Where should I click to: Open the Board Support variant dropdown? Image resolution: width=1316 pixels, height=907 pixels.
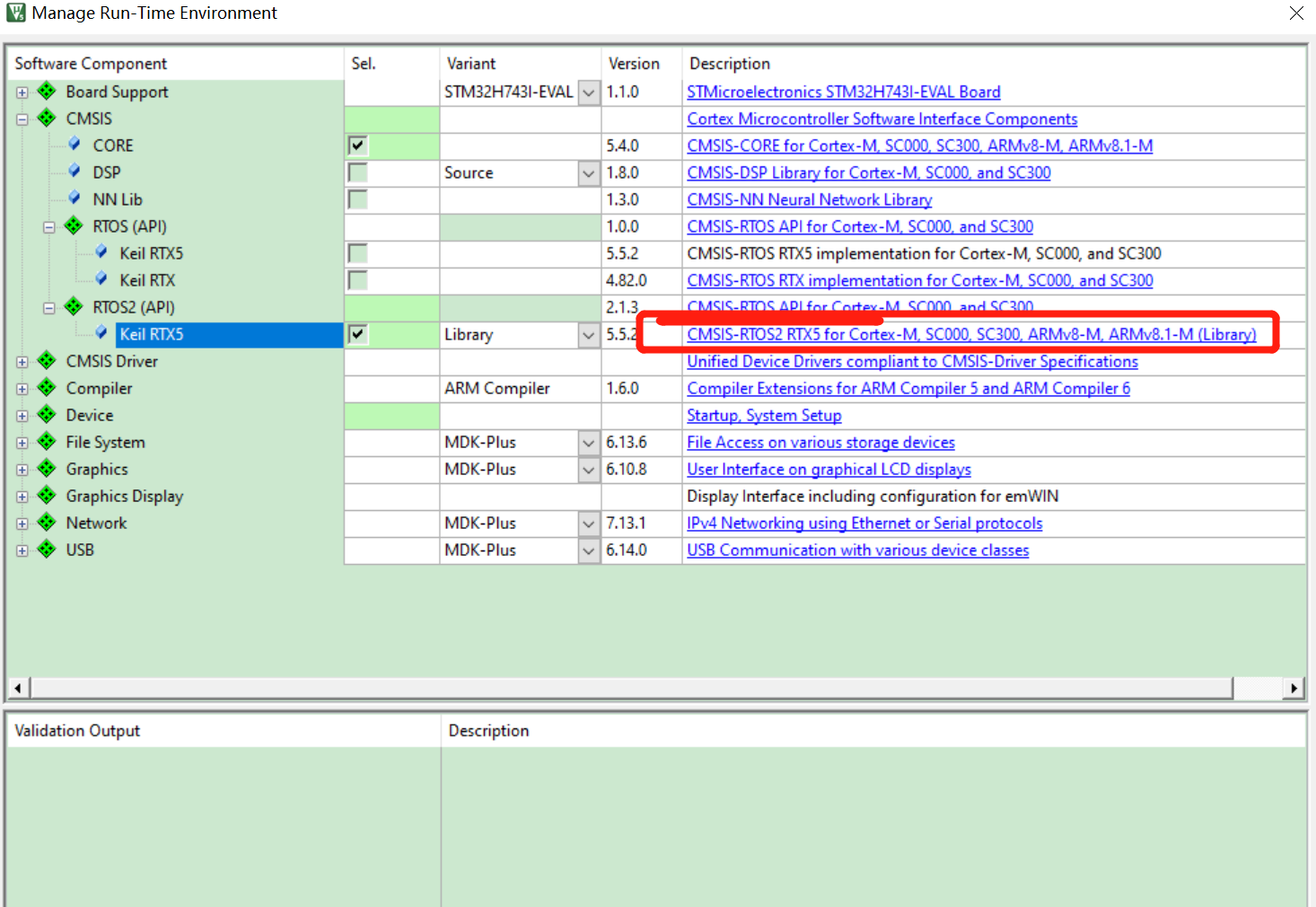tap(588, 92)
